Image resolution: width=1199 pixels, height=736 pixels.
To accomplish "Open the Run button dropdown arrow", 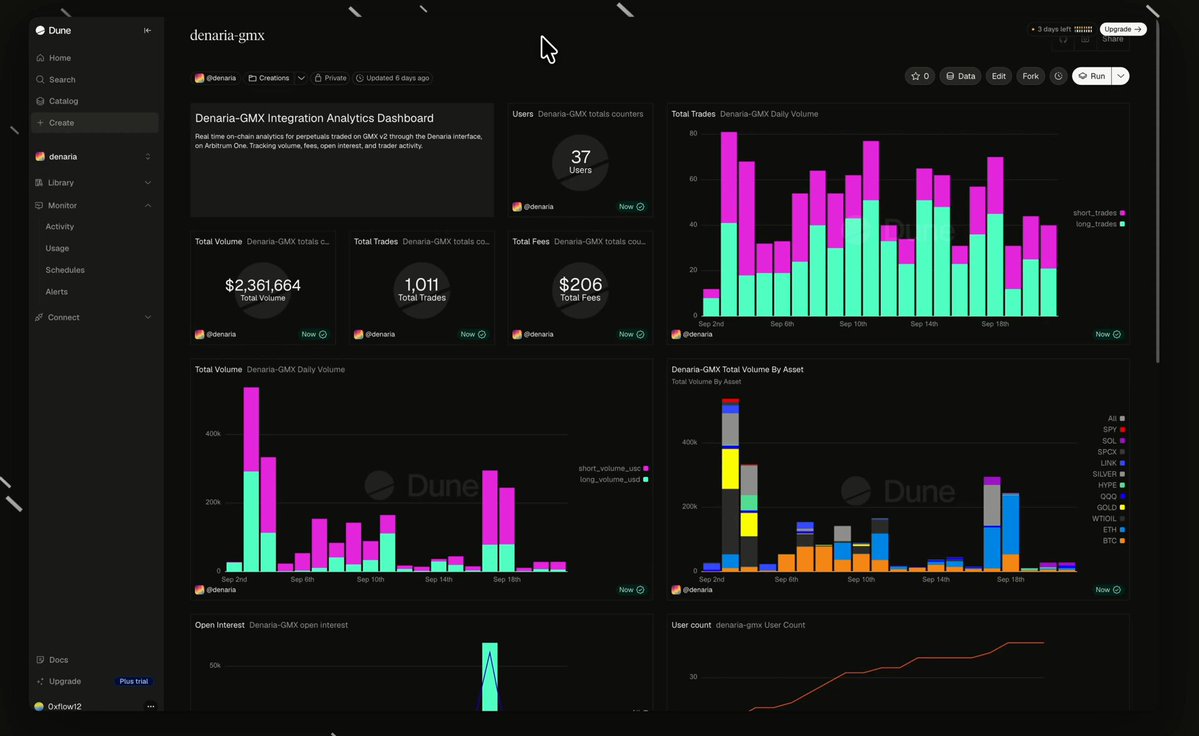I will 1120,76.
